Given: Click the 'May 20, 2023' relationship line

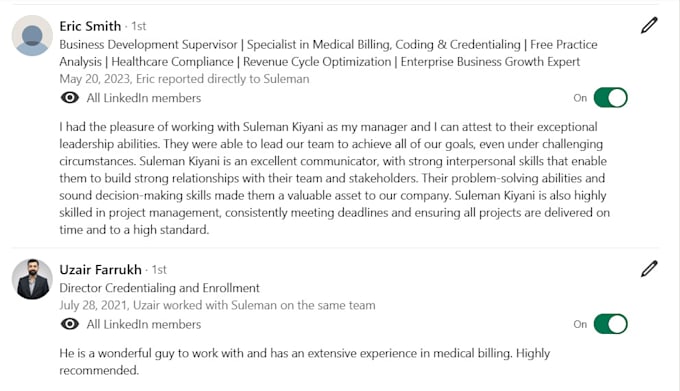Looking at the screenshot, I should (184, 79).
